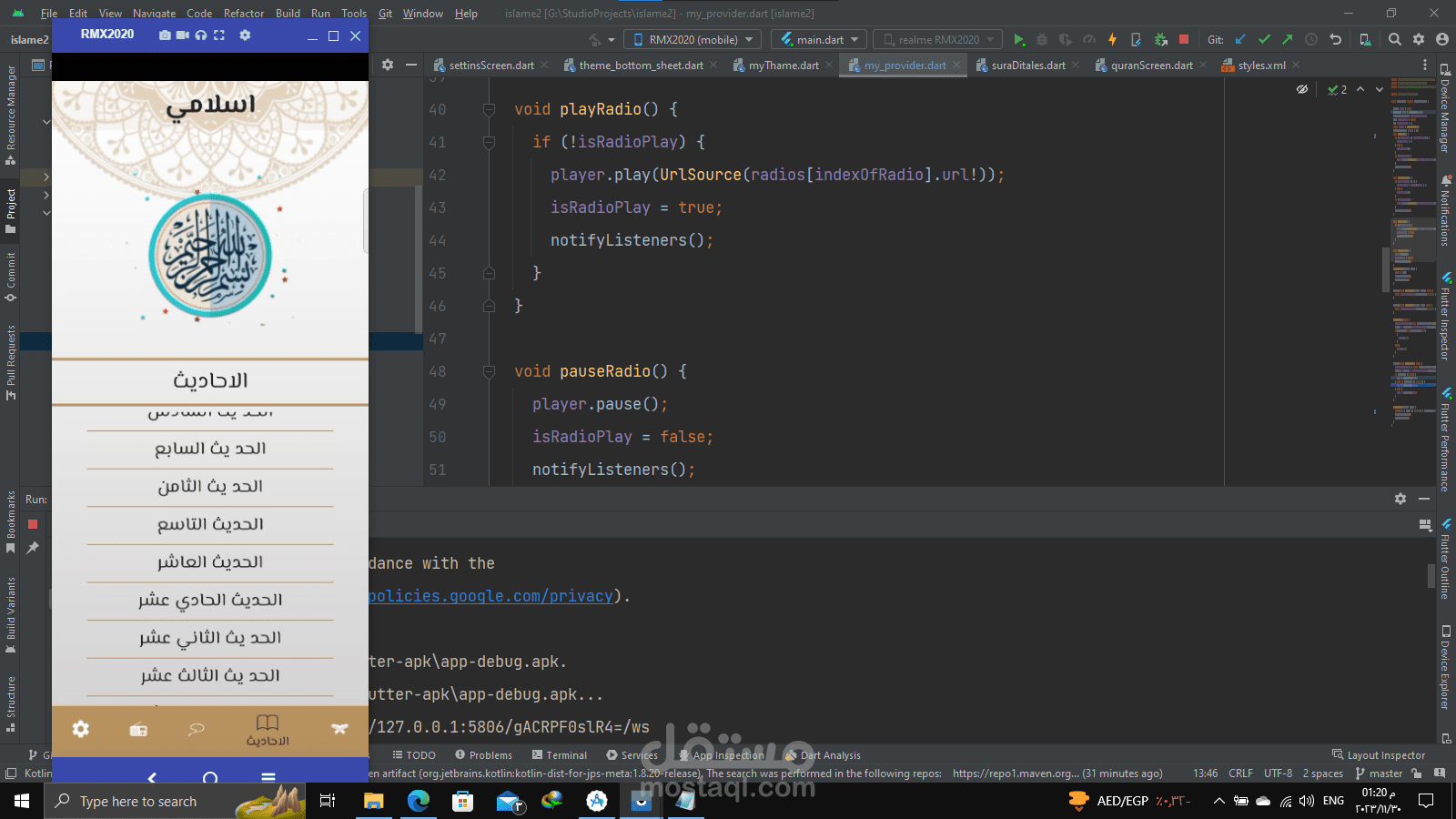
Task: Open Search Everywhere magnifier icon
Action: pos(1395,39)
